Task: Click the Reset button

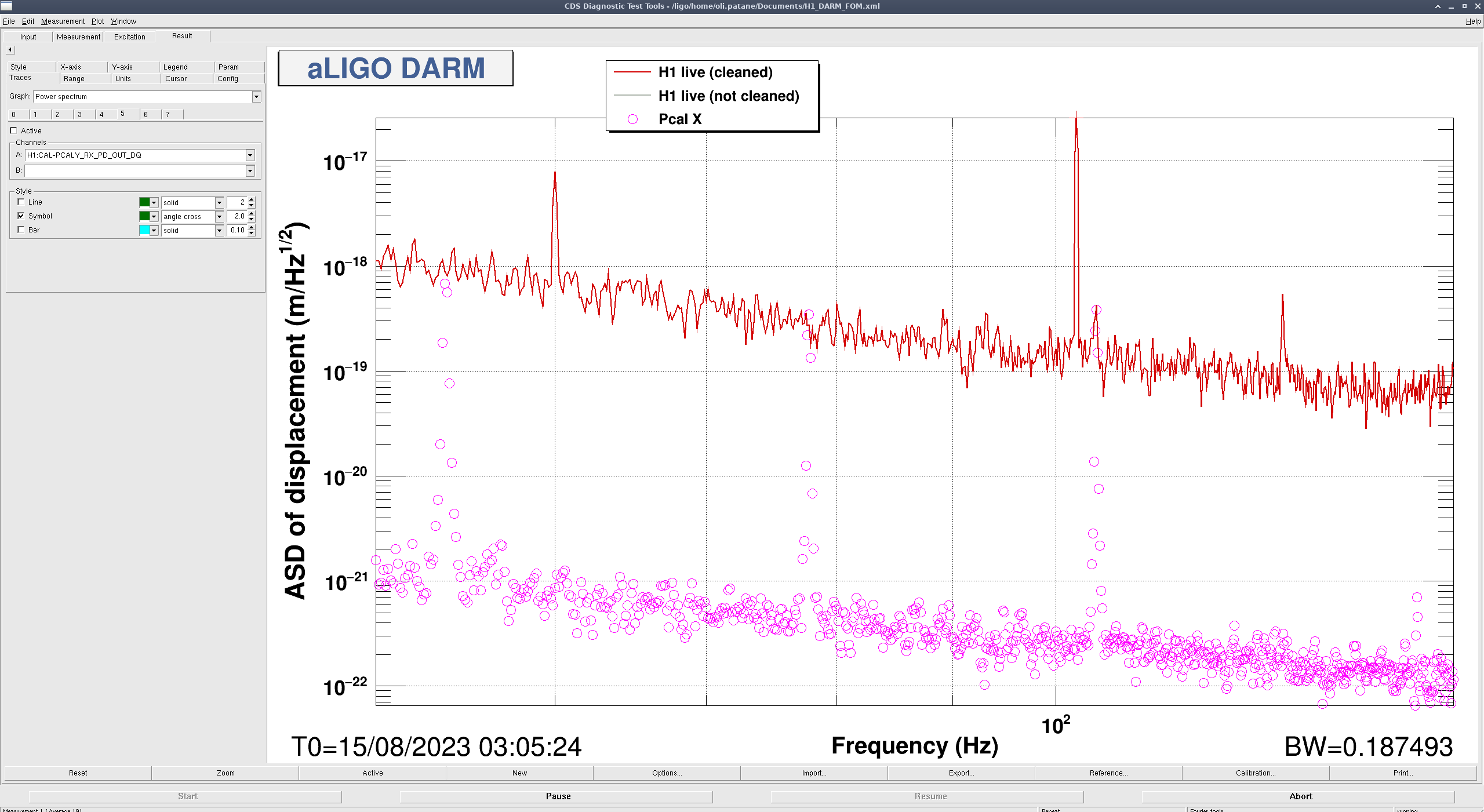Action: pyautogui.click(x=78, y=773)
